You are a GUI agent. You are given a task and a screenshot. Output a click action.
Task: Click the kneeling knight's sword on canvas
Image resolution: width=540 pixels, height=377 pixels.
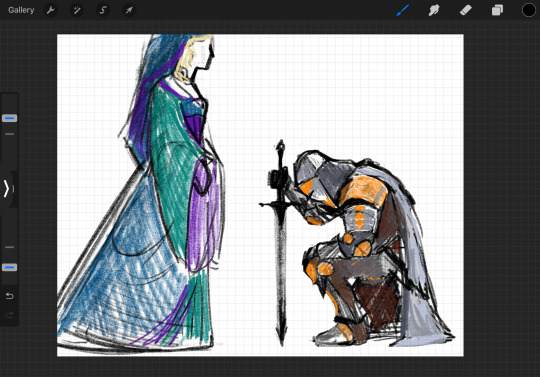click(281, 241)
